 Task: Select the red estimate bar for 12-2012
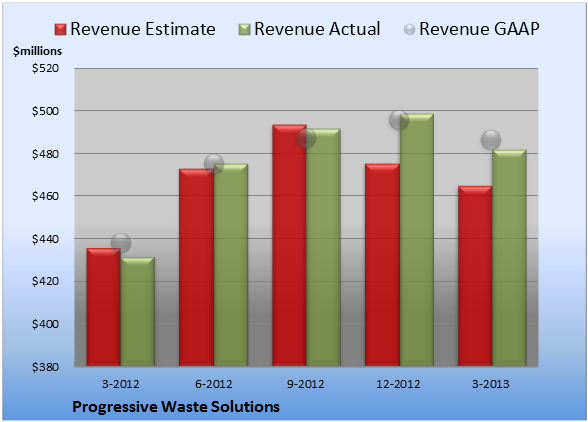click(382, 265)
